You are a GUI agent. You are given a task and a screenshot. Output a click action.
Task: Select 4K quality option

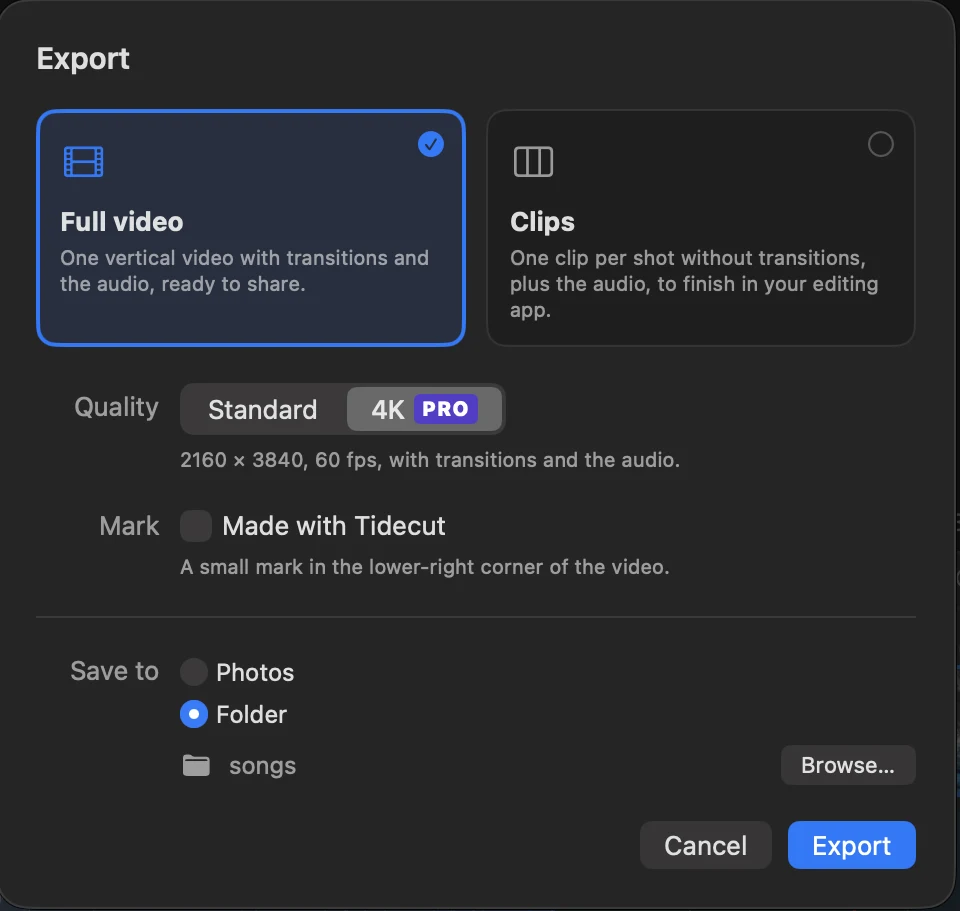[x=424, y=410]
